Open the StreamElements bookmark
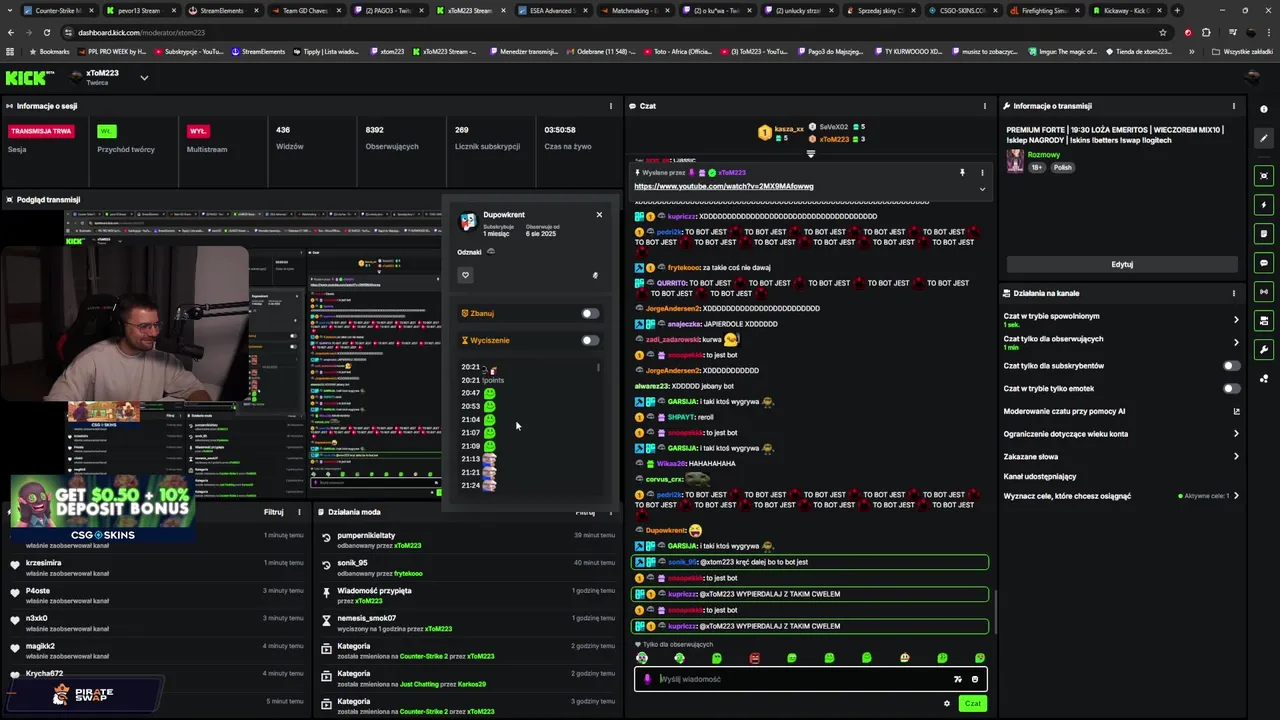The width and height of the screenshot is (1280, 720). [x=258, y=51]
